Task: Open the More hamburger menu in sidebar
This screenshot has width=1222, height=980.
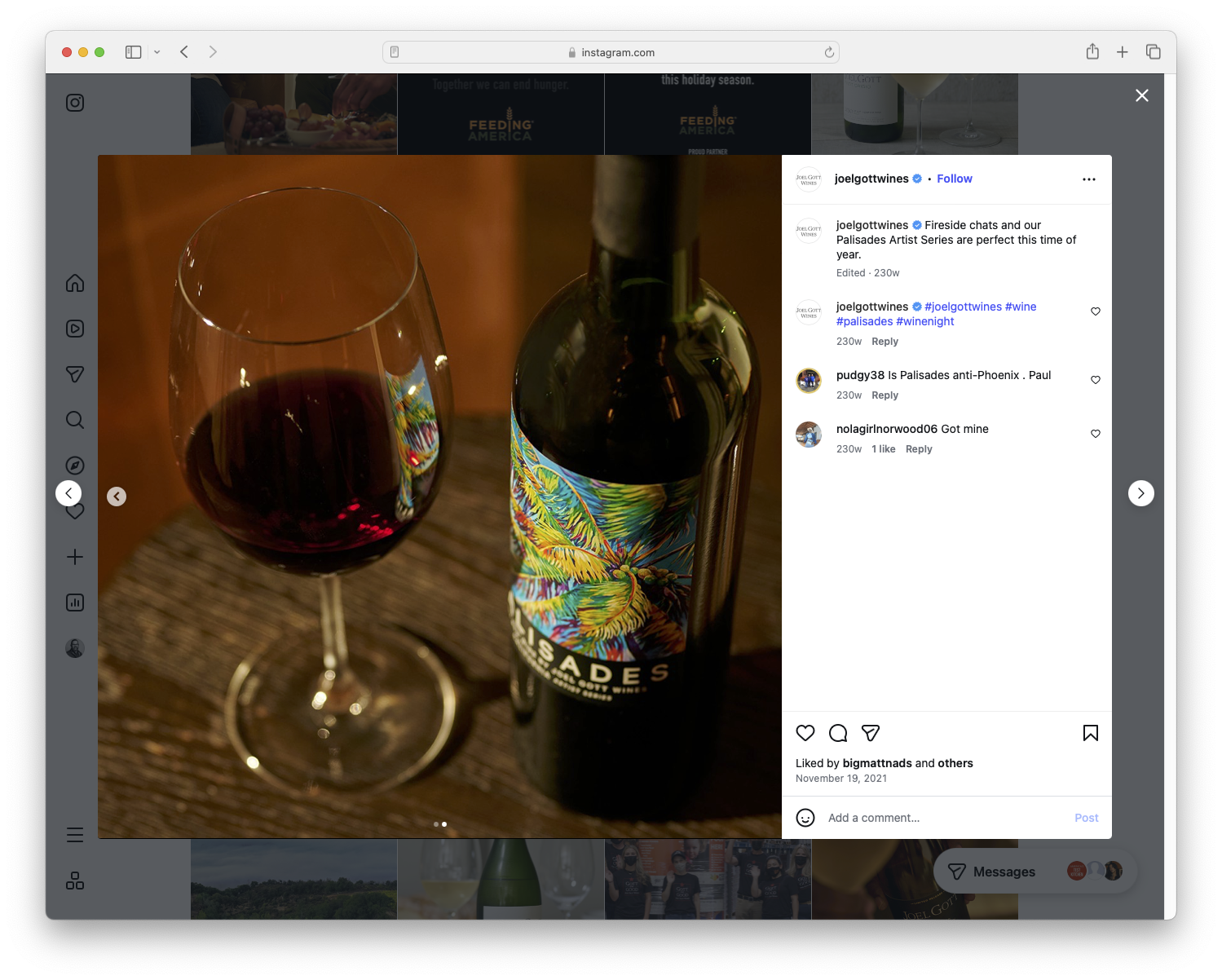Action: click(75, 835)
